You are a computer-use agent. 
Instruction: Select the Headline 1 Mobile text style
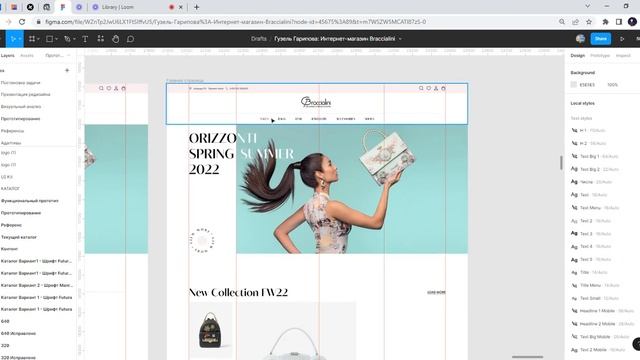tap(602, 311)
